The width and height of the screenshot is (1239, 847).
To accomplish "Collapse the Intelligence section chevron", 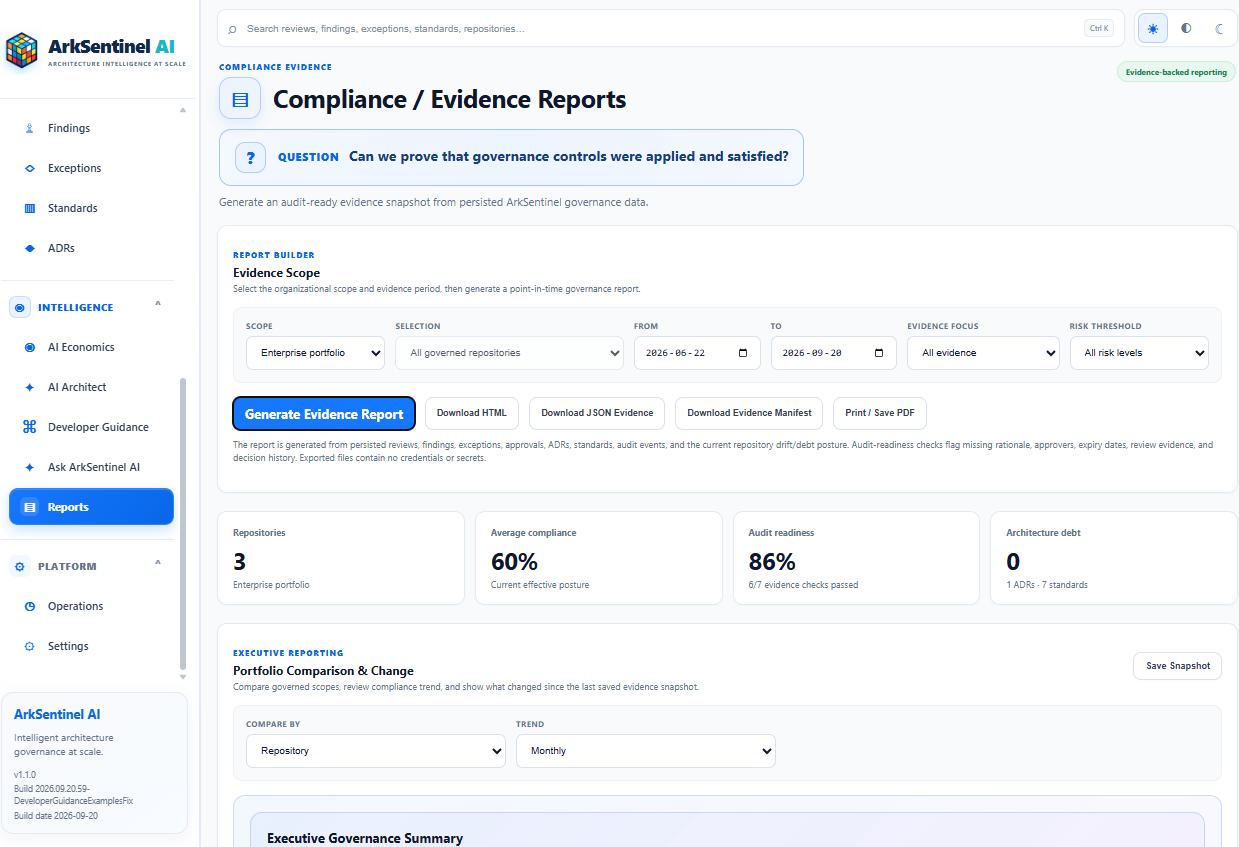I will tap(158, 304).
